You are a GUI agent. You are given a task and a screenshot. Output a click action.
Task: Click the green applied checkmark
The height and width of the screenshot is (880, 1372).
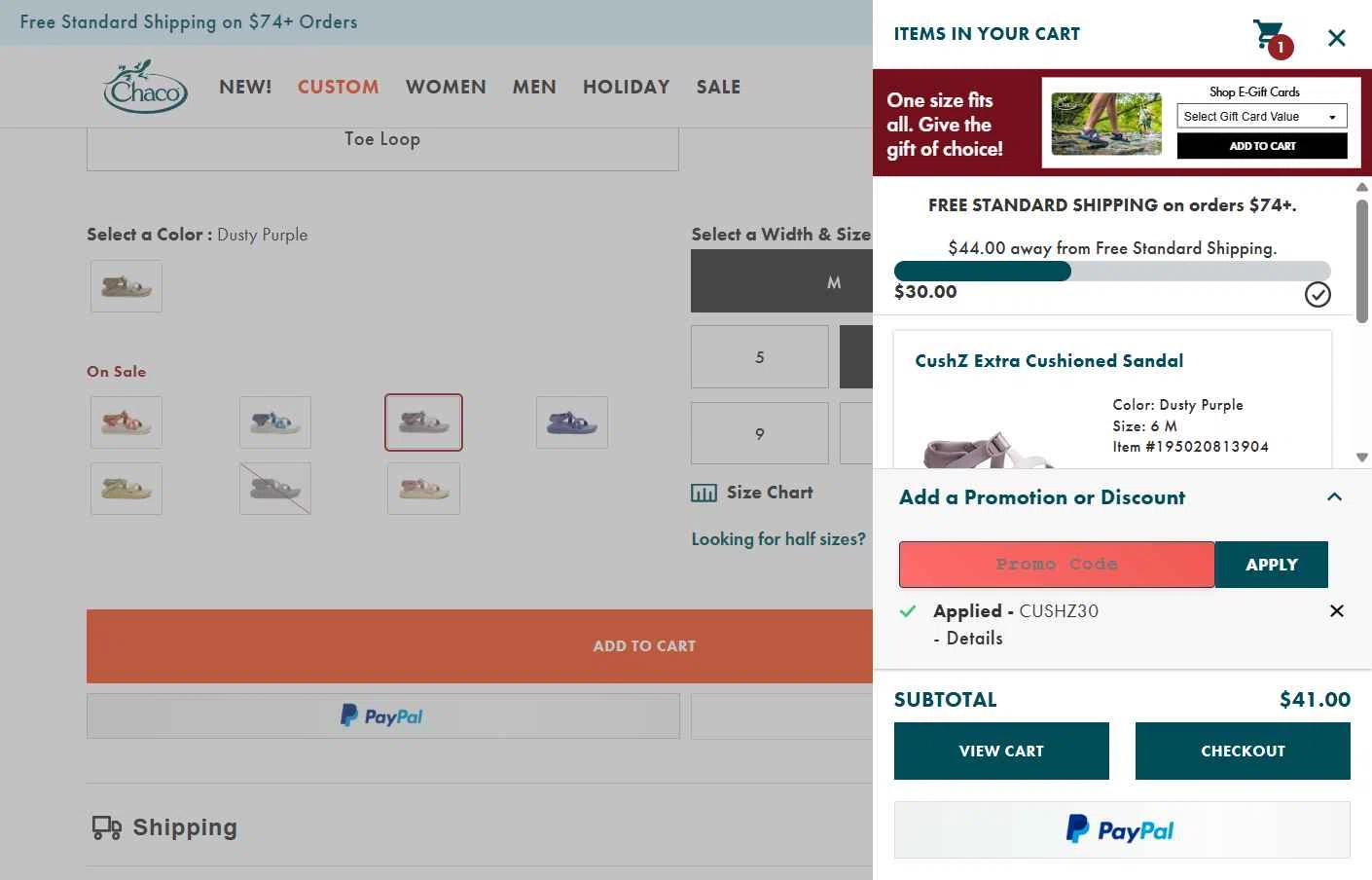click(908, 611)
